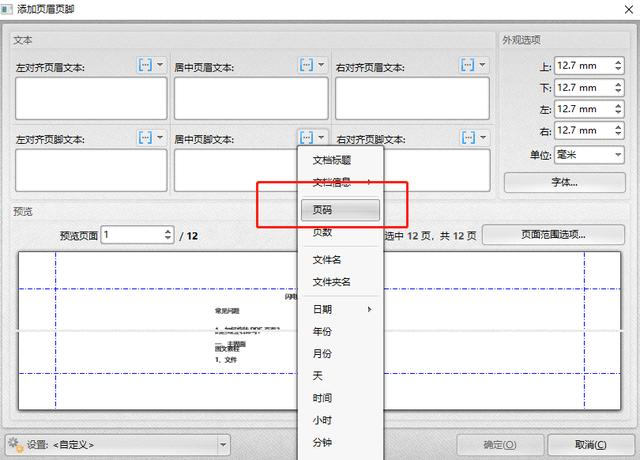Focus the 左对齐页眉文本 text box
640x460 pixels.
click(x=91, y=98)
